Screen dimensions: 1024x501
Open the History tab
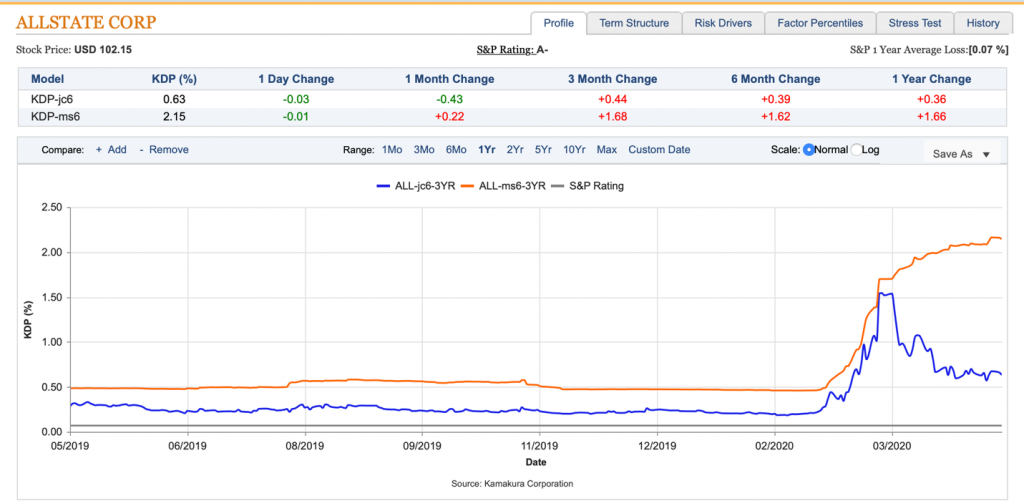point(983,23)
